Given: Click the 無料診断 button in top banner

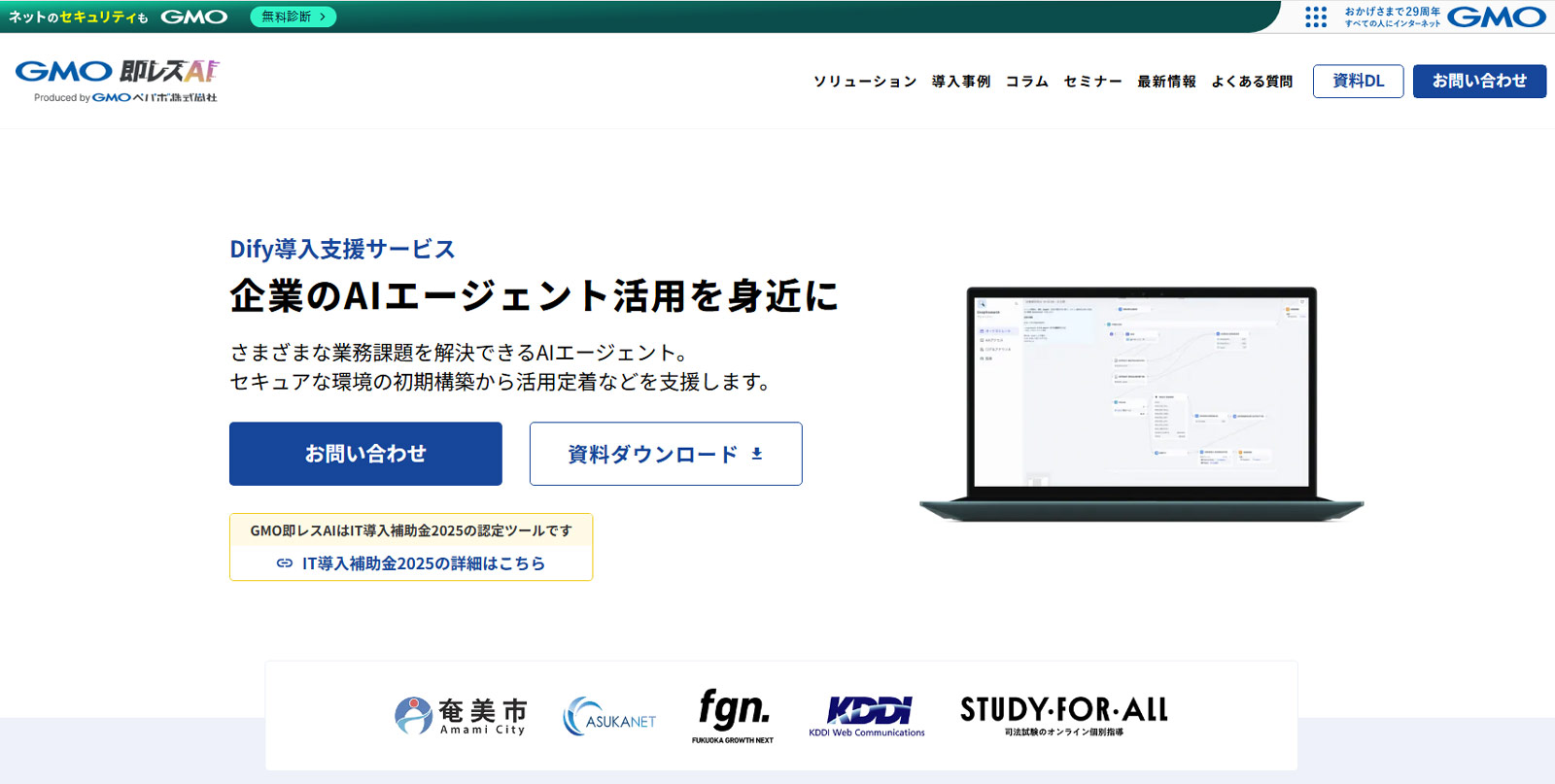Looking at the screenshot, I should tap(294, 17).
